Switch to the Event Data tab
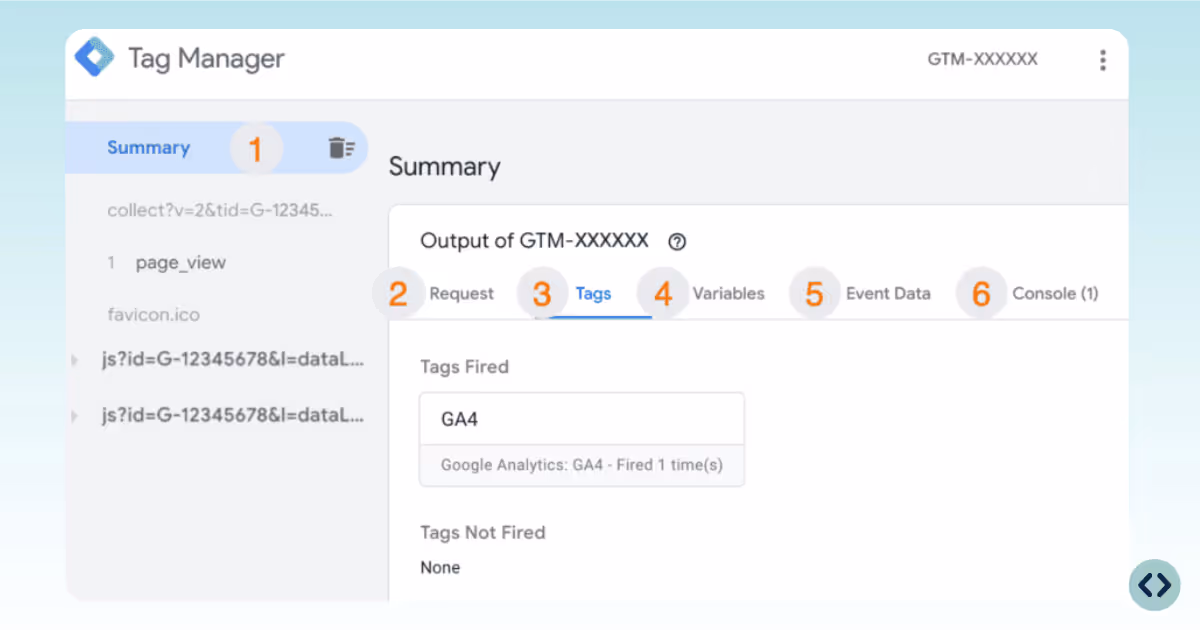The width and height of the screenshot is (1200, 630). click(888, 293)
